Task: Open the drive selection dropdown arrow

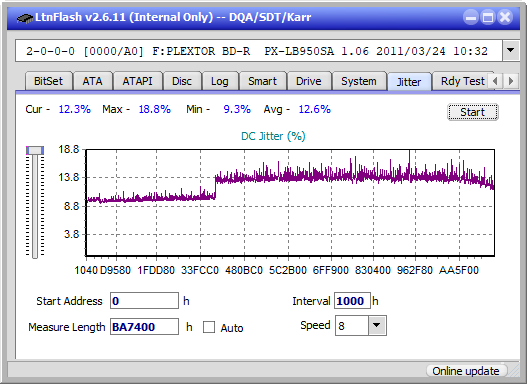Action: pyautogui.click(x=511, y=51)
